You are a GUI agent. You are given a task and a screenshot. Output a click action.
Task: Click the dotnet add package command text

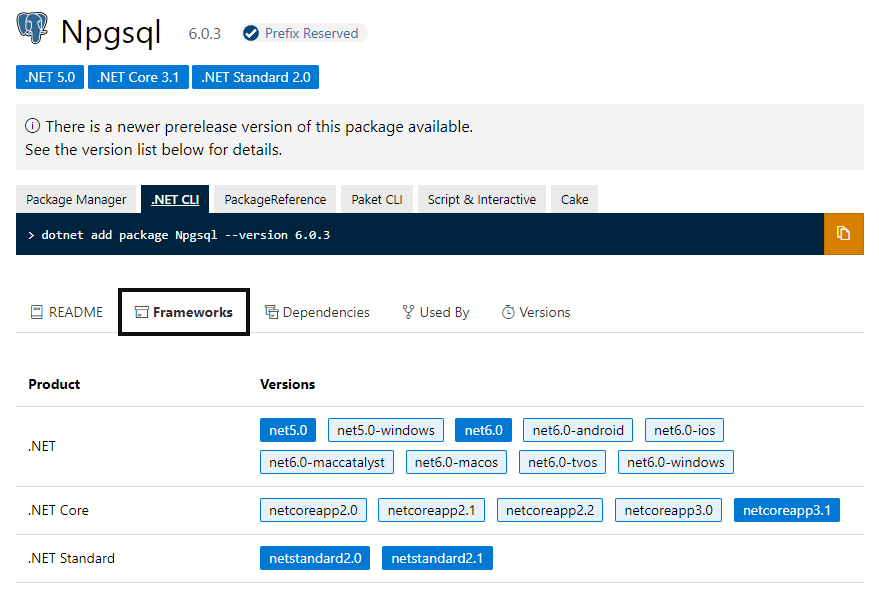tap(186, 235)
